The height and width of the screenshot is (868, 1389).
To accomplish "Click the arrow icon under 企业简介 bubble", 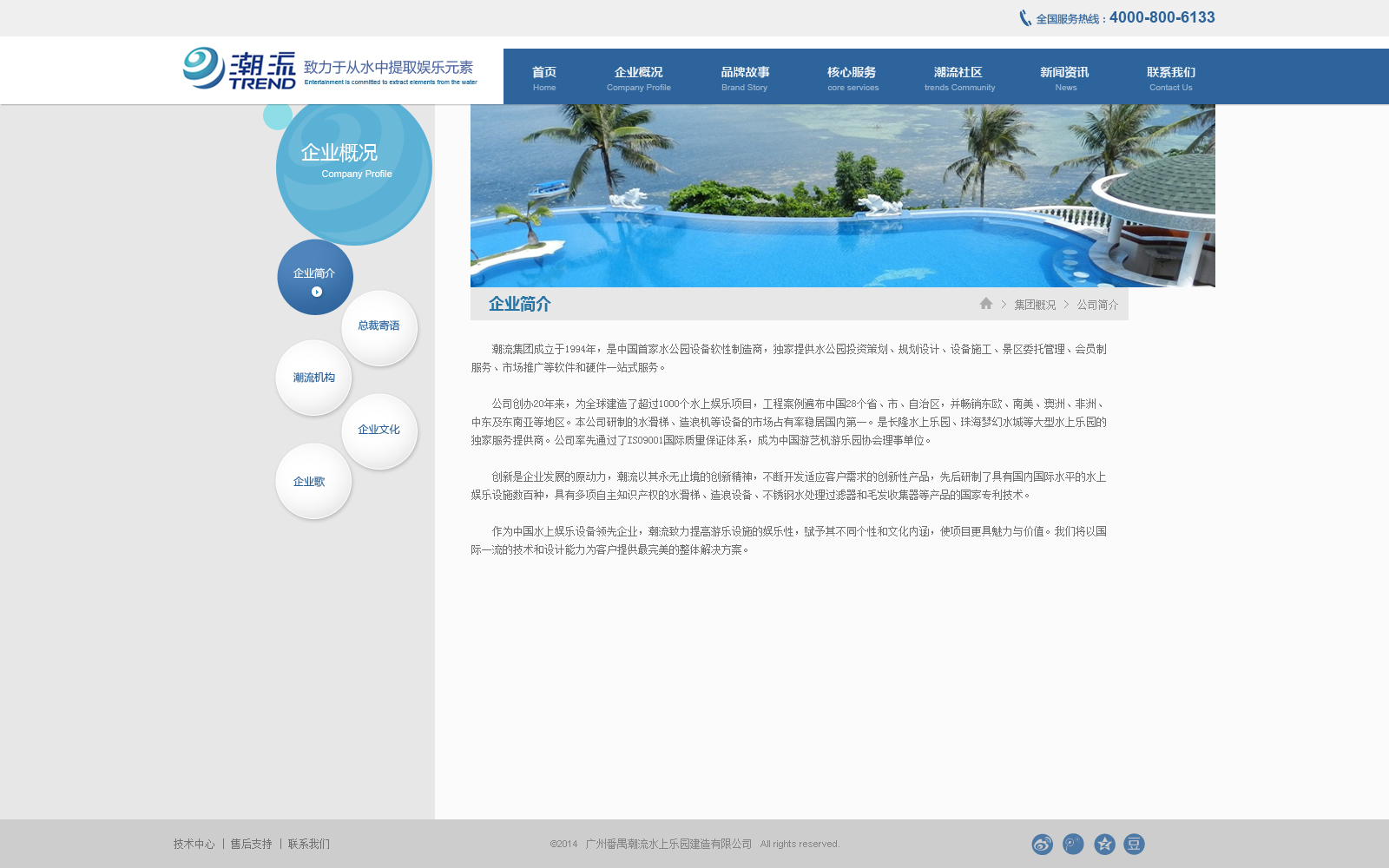I will [317, 292].
